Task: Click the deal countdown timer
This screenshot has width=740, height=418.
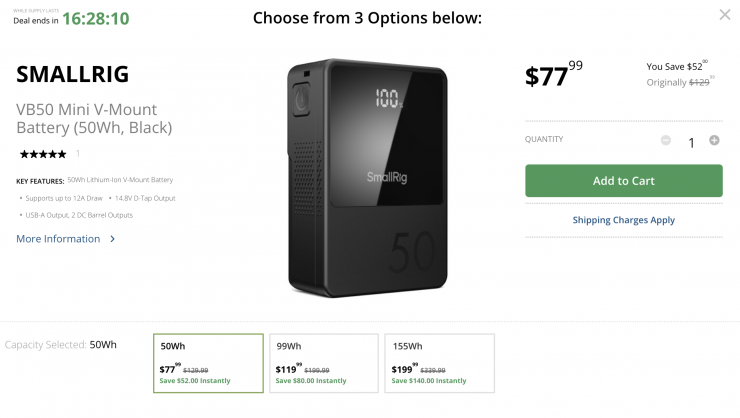Action: [96, 18]
